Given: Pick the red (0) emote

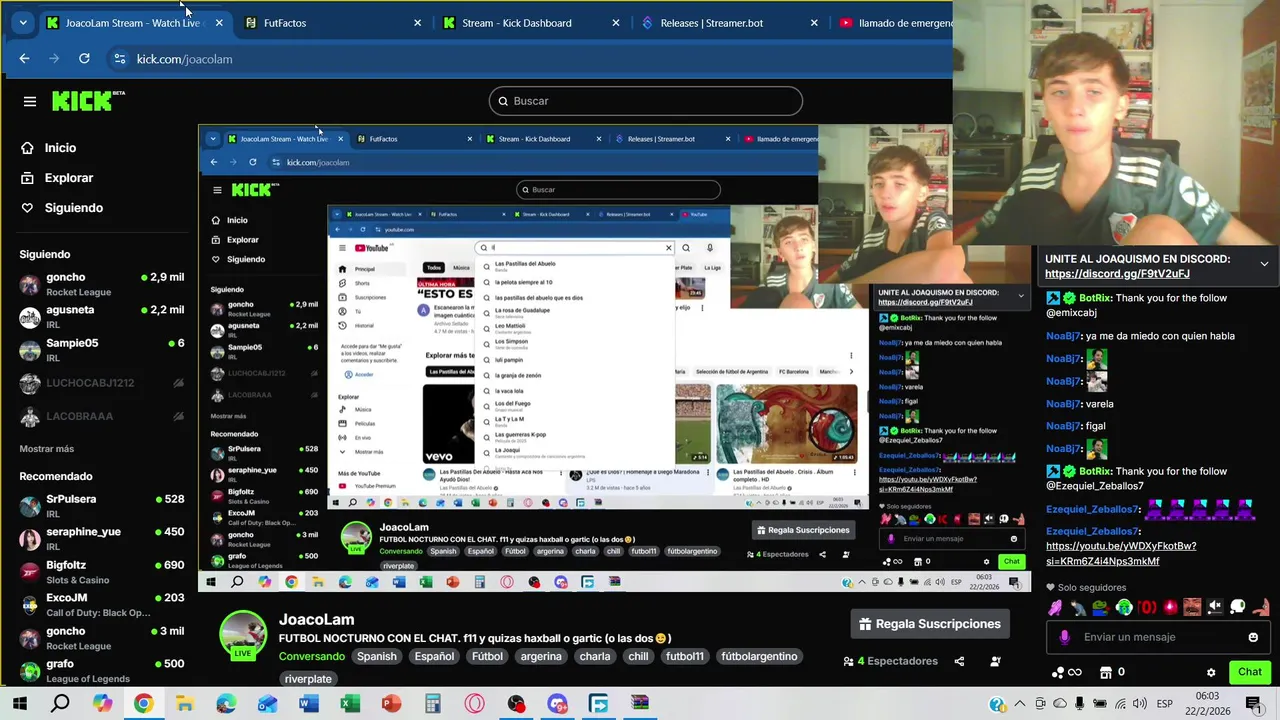Looking at the screenshot, I should coord(1146,607).
